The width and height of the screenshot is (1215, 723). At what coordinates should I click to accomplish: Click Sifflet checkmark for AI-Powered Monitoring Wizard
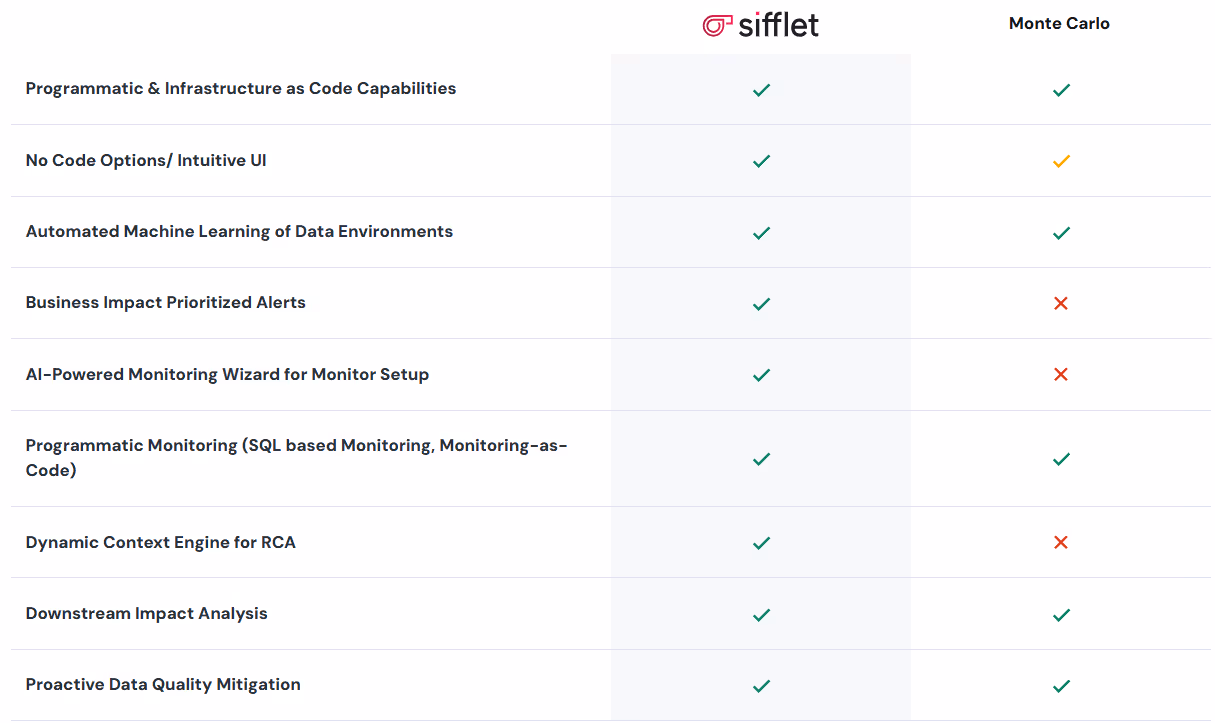coord(761,375)
